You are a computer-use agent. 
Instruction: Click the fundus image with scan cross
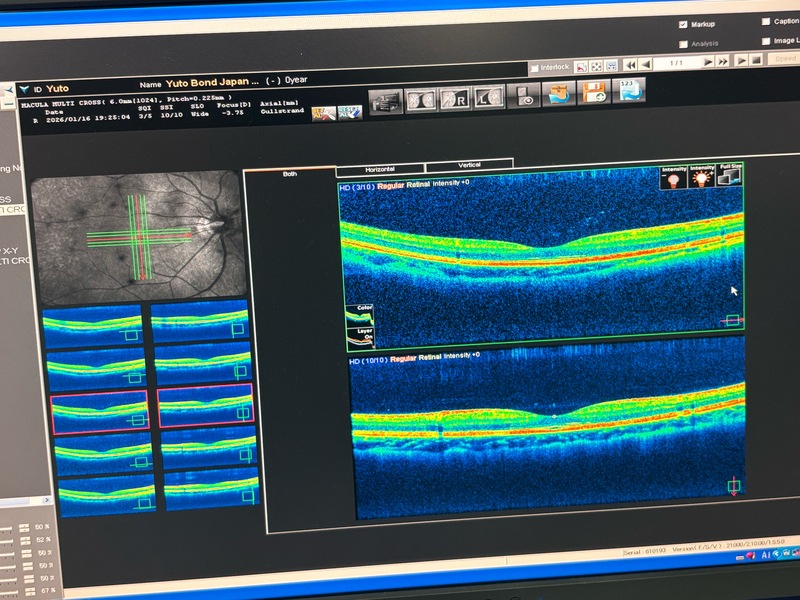tap(138, 236)
